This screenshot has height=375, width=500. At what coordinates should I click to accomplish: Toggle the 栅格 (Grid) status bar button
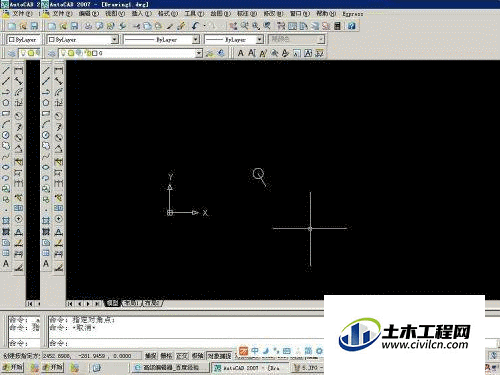tap(166, 356)
